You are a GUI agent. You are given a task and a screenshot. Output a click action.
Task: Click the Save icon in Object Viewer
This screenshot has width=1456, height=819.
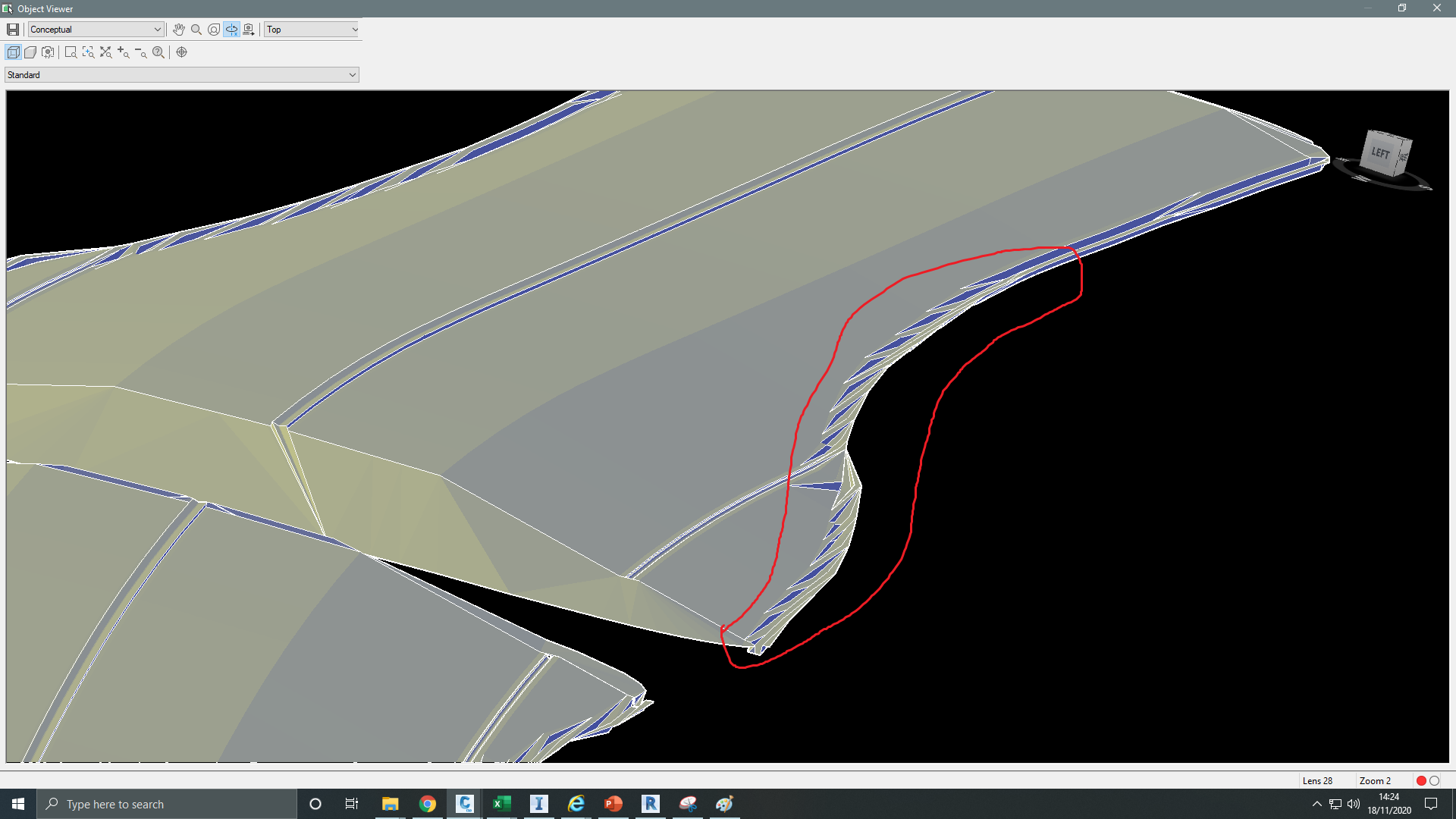pos(13,29)
